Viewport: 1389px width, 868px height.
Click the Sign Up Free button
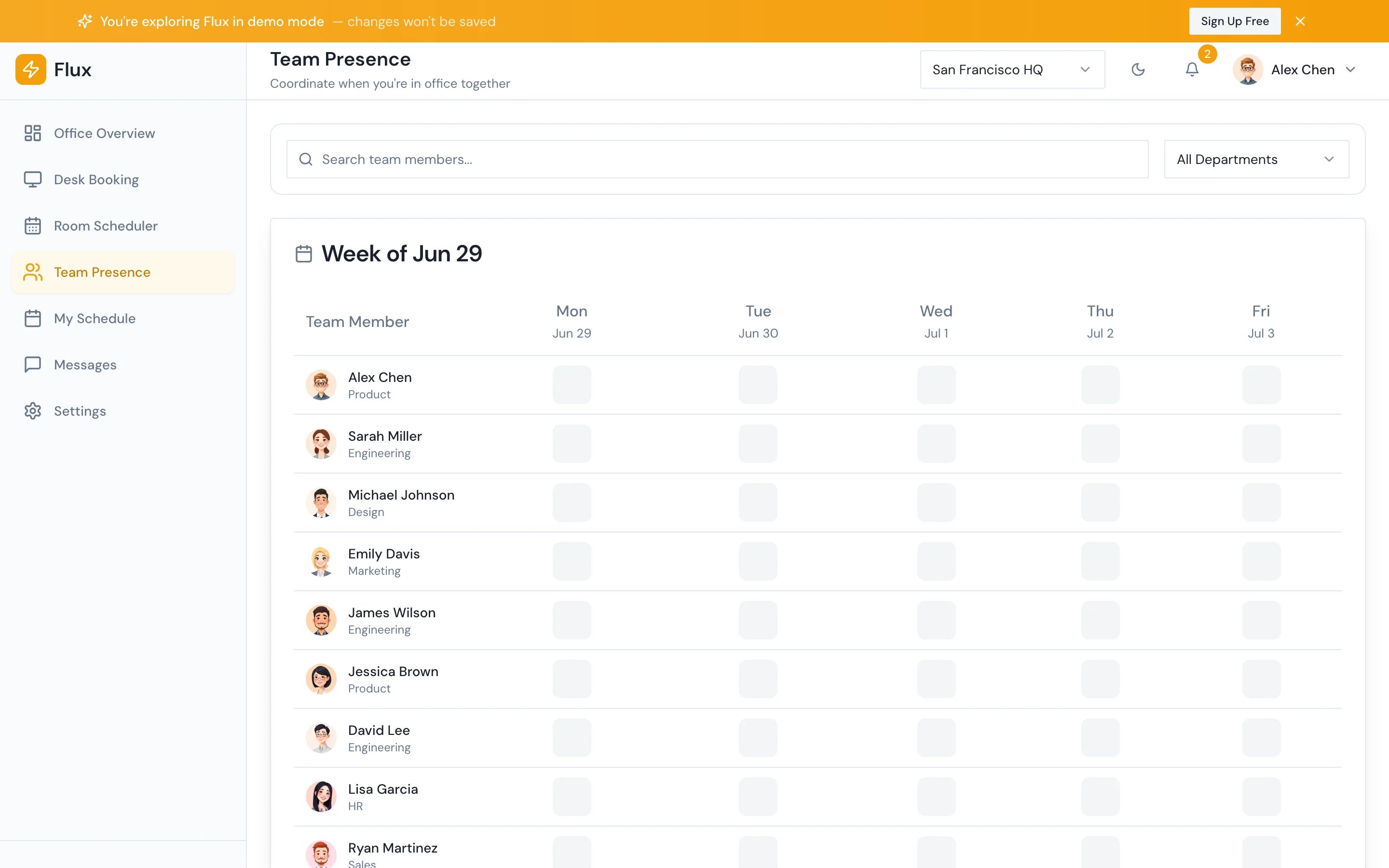point(1235,21)
